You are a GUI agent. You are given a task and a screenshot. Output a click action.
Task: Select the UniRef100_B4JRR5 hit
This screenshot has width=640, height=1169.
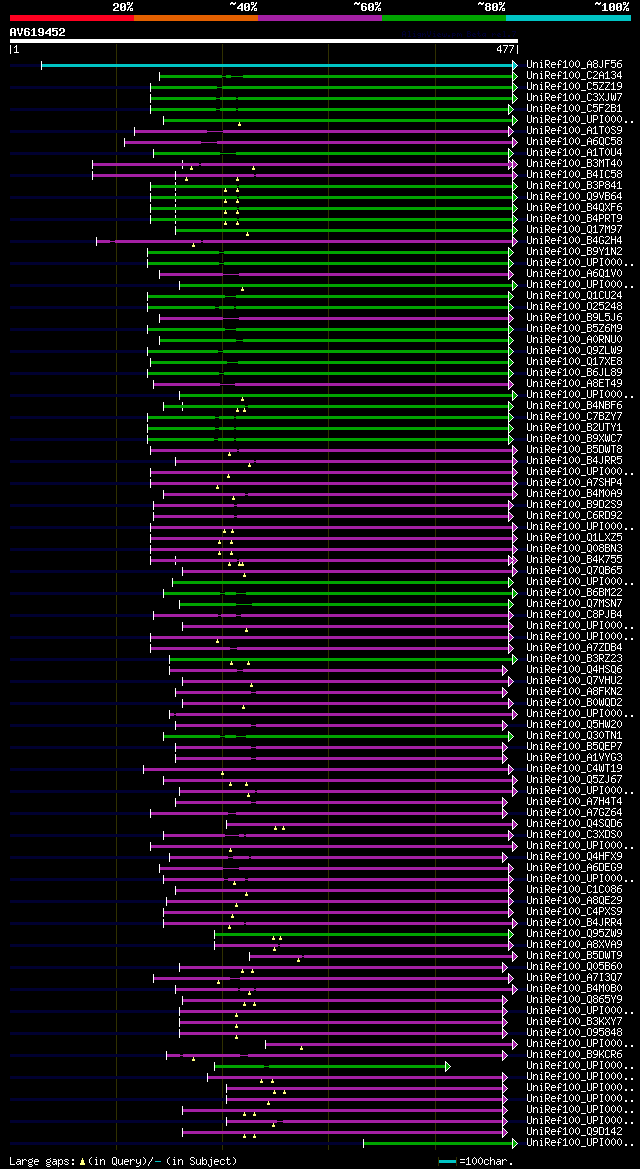(x=574, y=461)
